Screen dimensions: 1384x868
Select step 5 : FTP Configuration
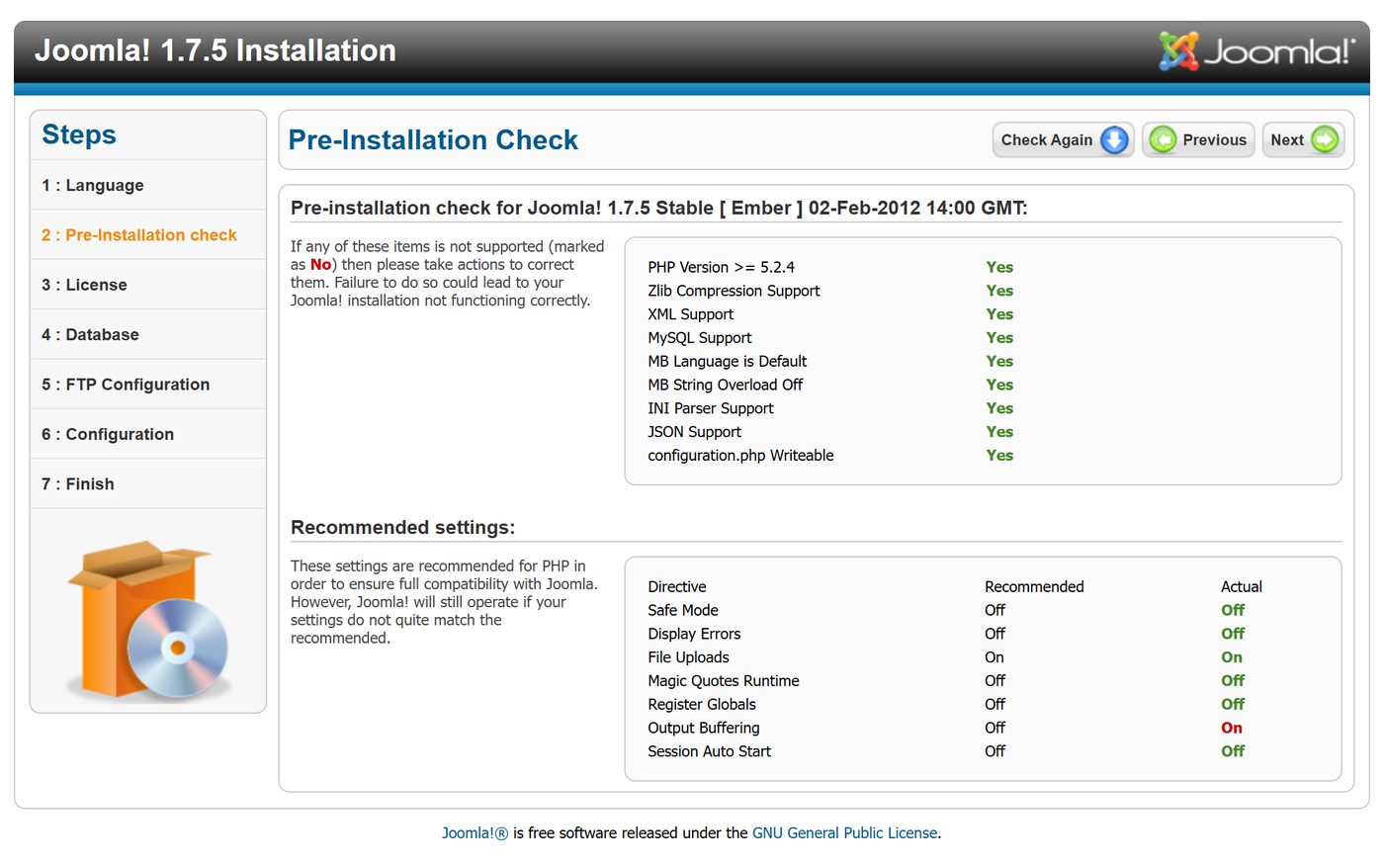[x=126, y=385]
